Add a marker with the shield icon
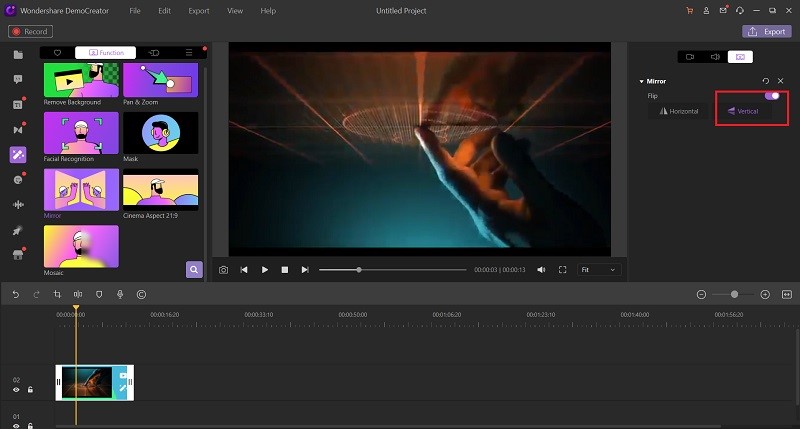Screen dimensions: 800x429 [99, 294]
